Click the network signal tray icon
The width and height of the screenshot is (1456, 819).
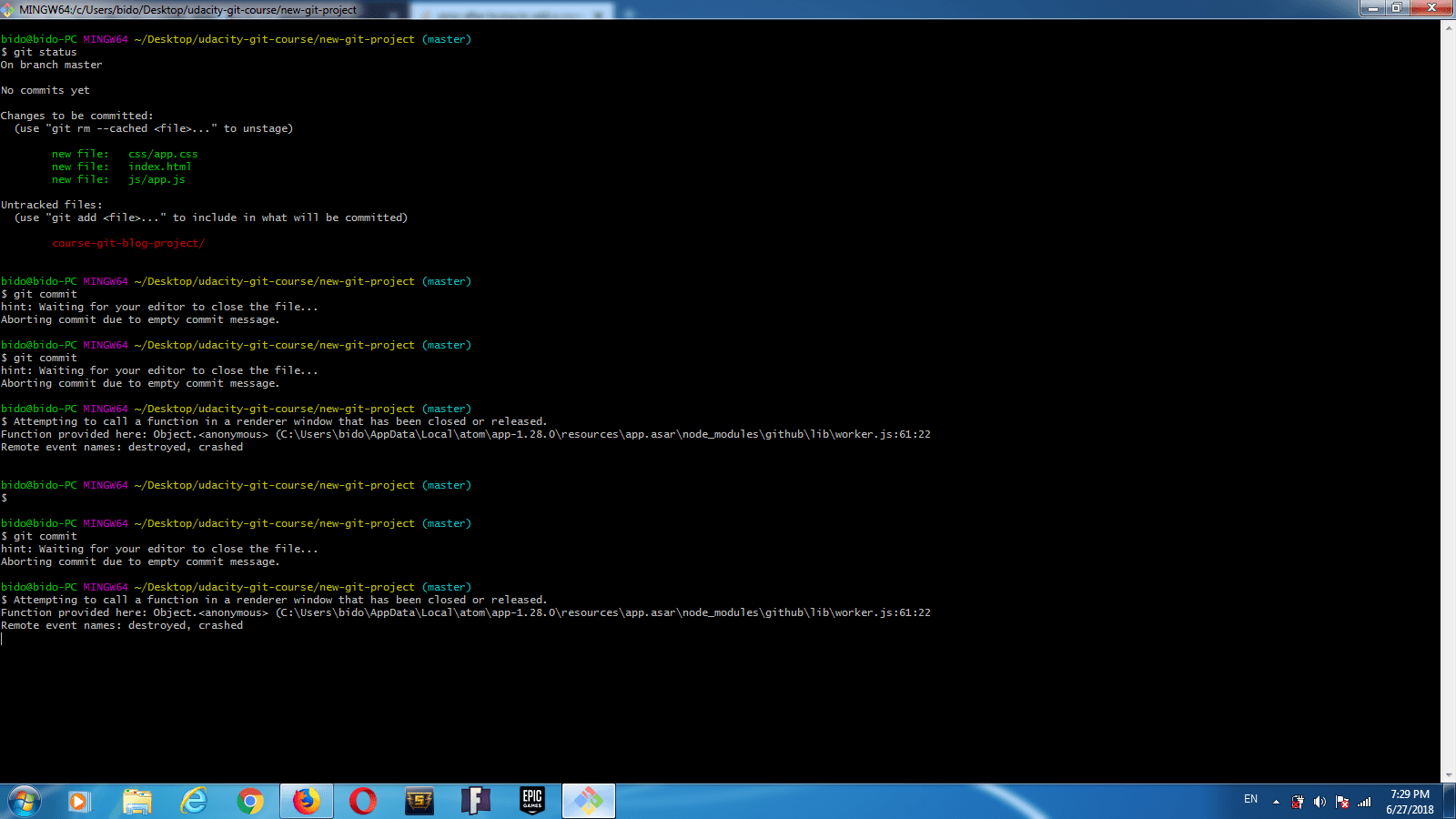pos(1364,802)
